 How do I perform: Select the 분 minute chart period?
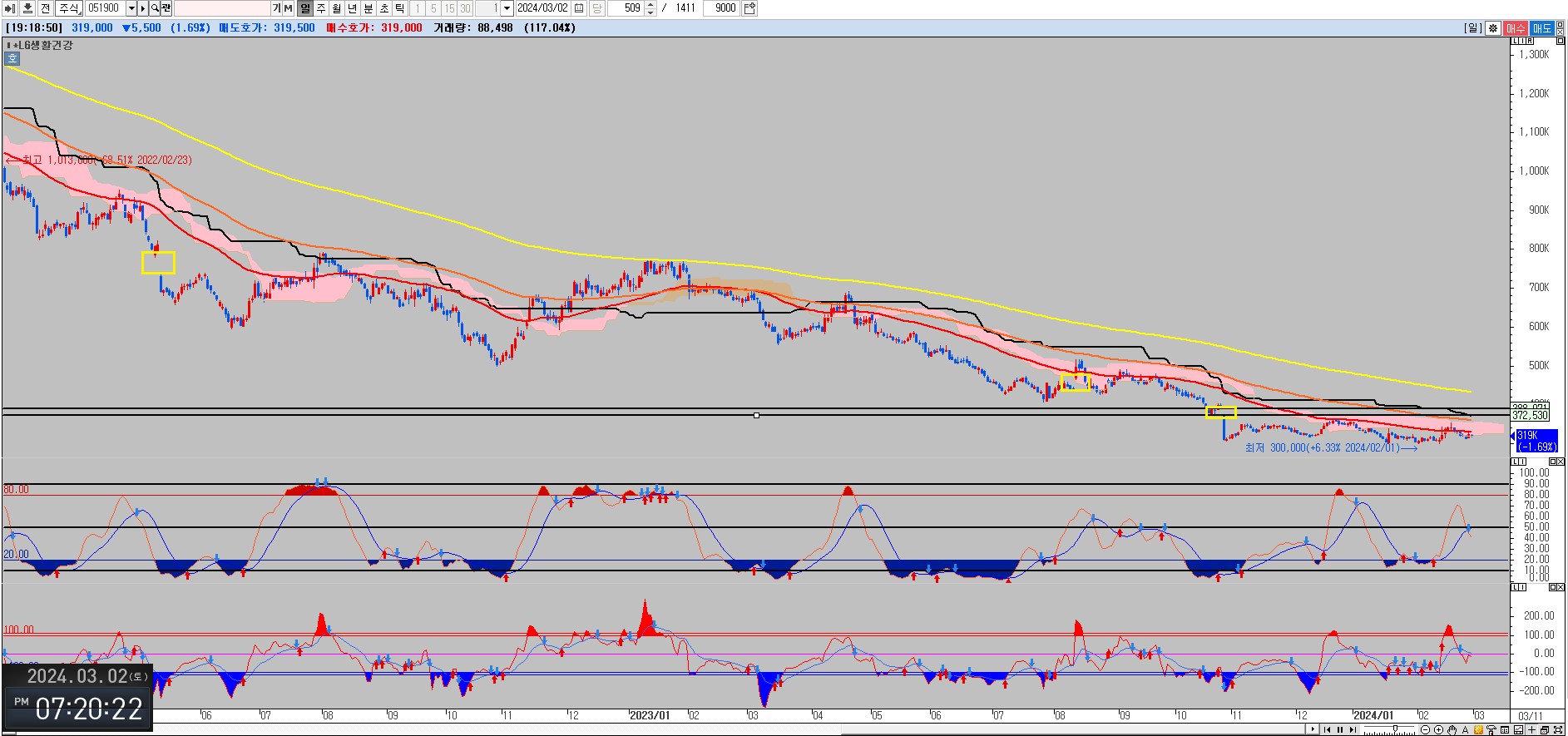tap(369, 8)
